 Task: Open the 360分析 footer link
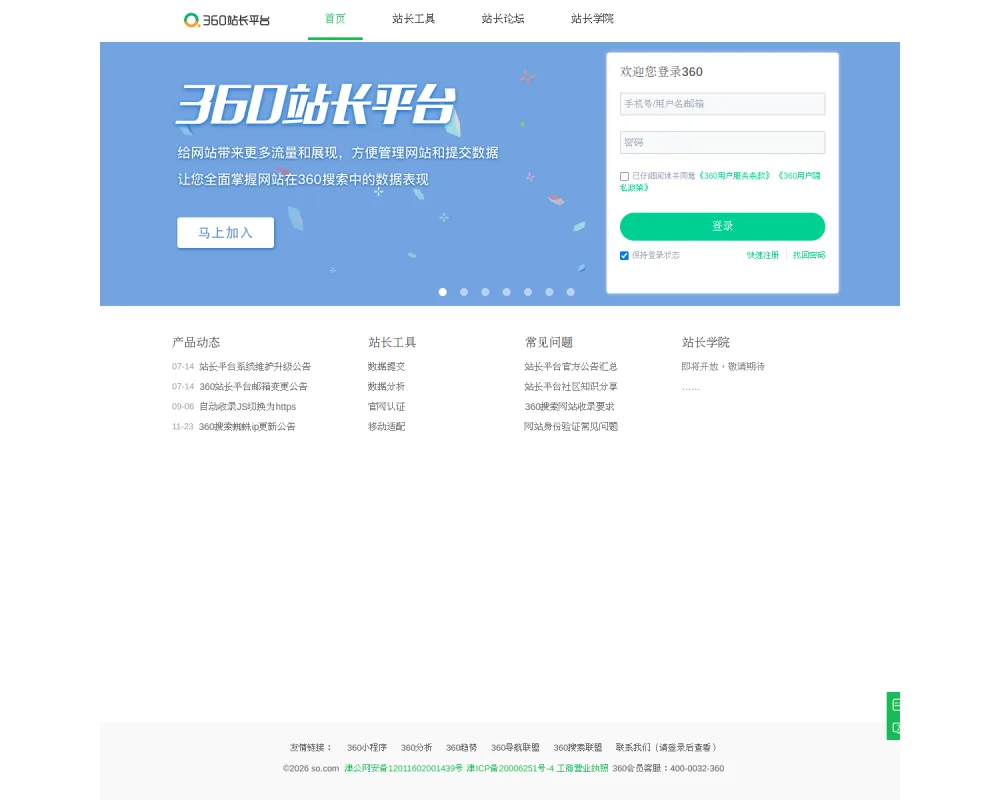[x=416, y=748]
